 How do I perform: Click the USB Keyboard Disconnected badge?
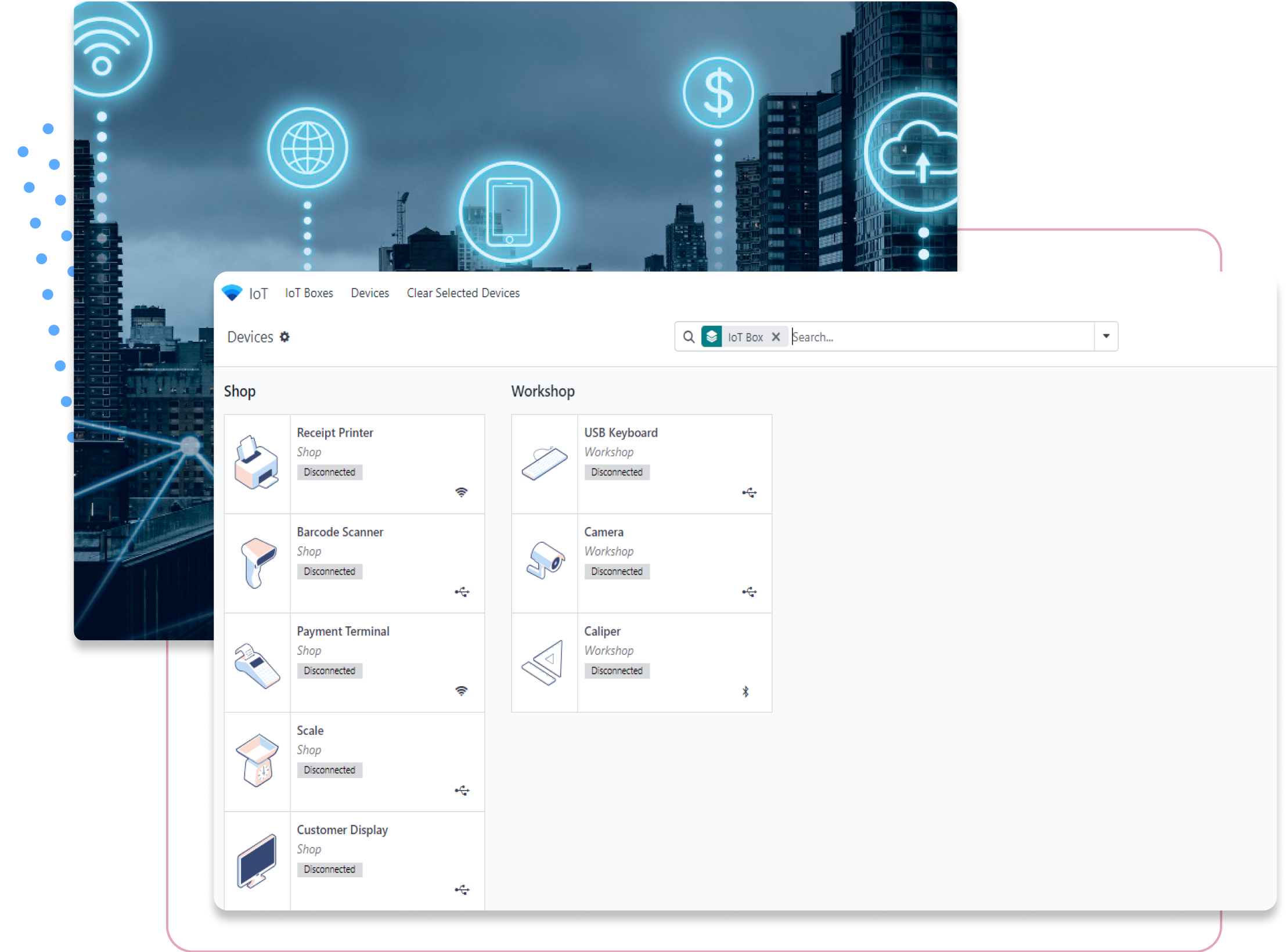[617, 473]
